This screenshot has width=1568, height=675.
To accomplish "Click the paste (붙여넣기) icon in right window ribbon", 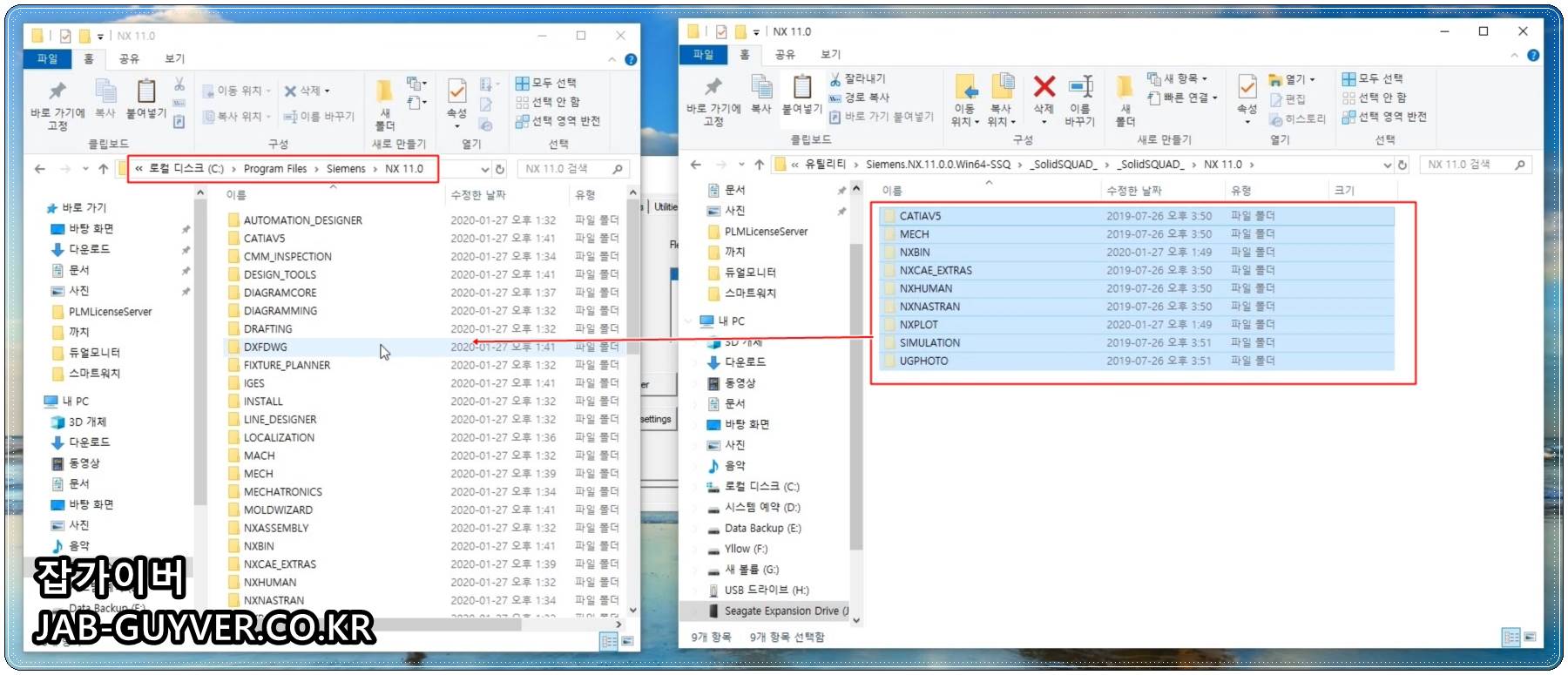I will pyautogui.click(x=801, y=86).
